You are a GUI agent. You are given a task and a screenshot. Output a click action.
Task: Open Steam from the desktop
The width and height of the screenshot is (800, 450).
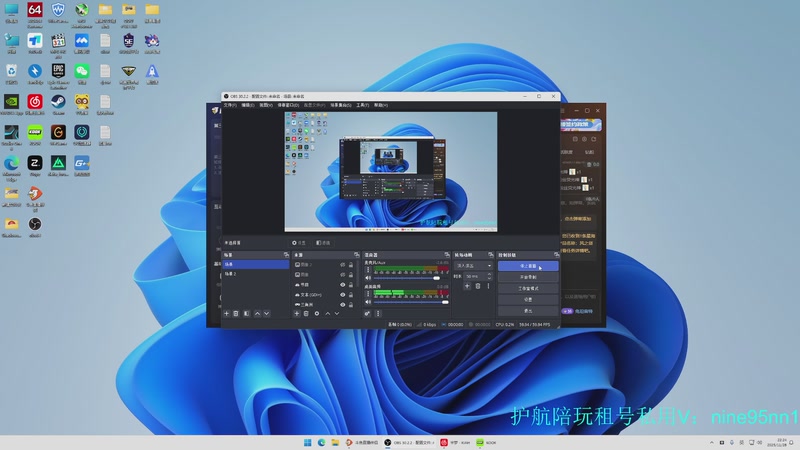(x=58, y=105)
